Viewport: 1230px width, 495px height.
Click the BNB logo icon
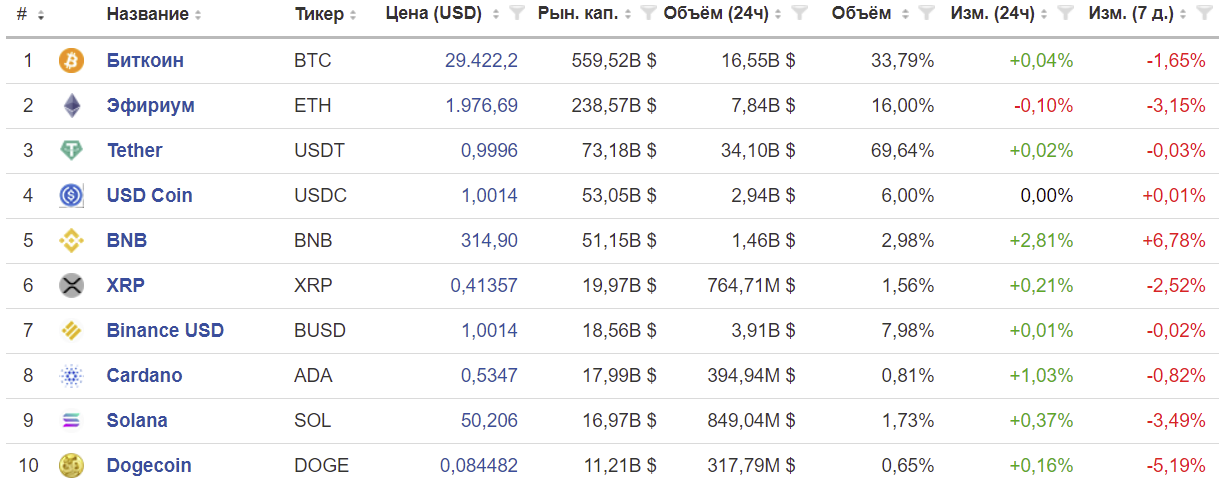coord(71,241)
